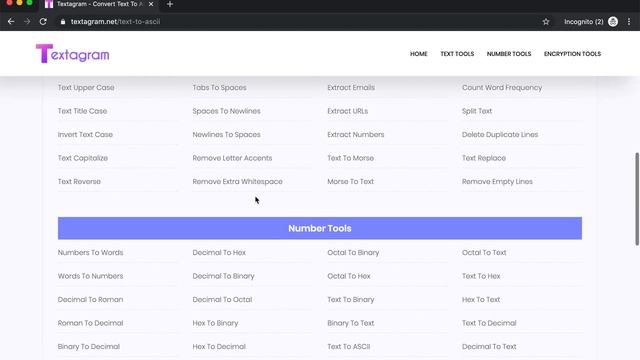Open Text Capitalize tool

[83, 158]
